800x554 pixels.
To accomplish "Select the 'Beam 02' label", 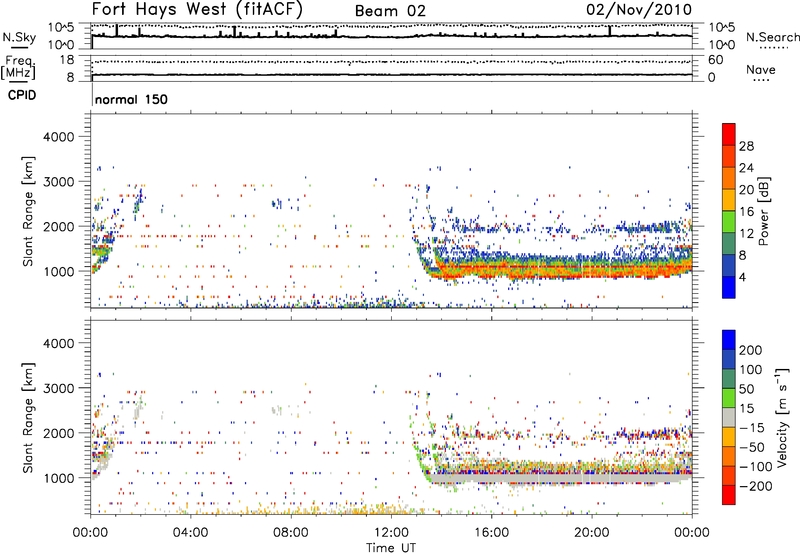I will [390, 11].
